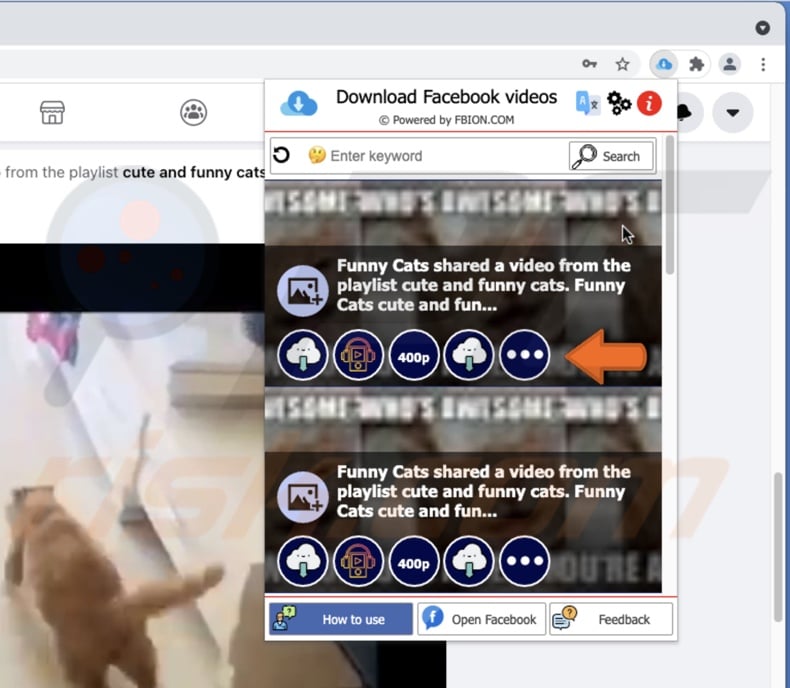
Task: Click the Enter keyword search field
Action: 436,156
